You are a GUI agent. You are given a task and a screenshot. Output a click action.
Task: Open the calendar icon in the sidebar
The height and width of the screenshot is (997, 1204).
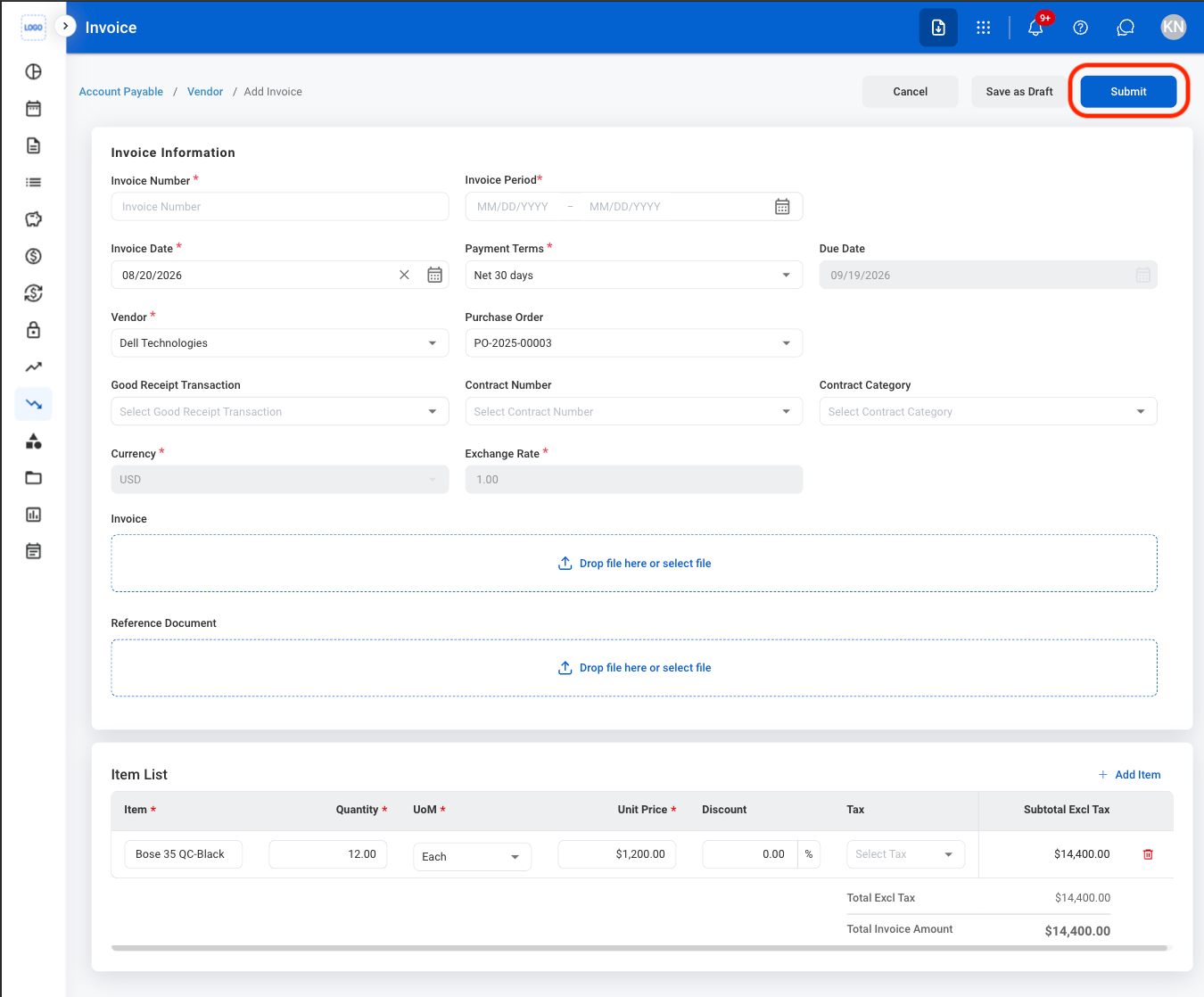[33, 109]
